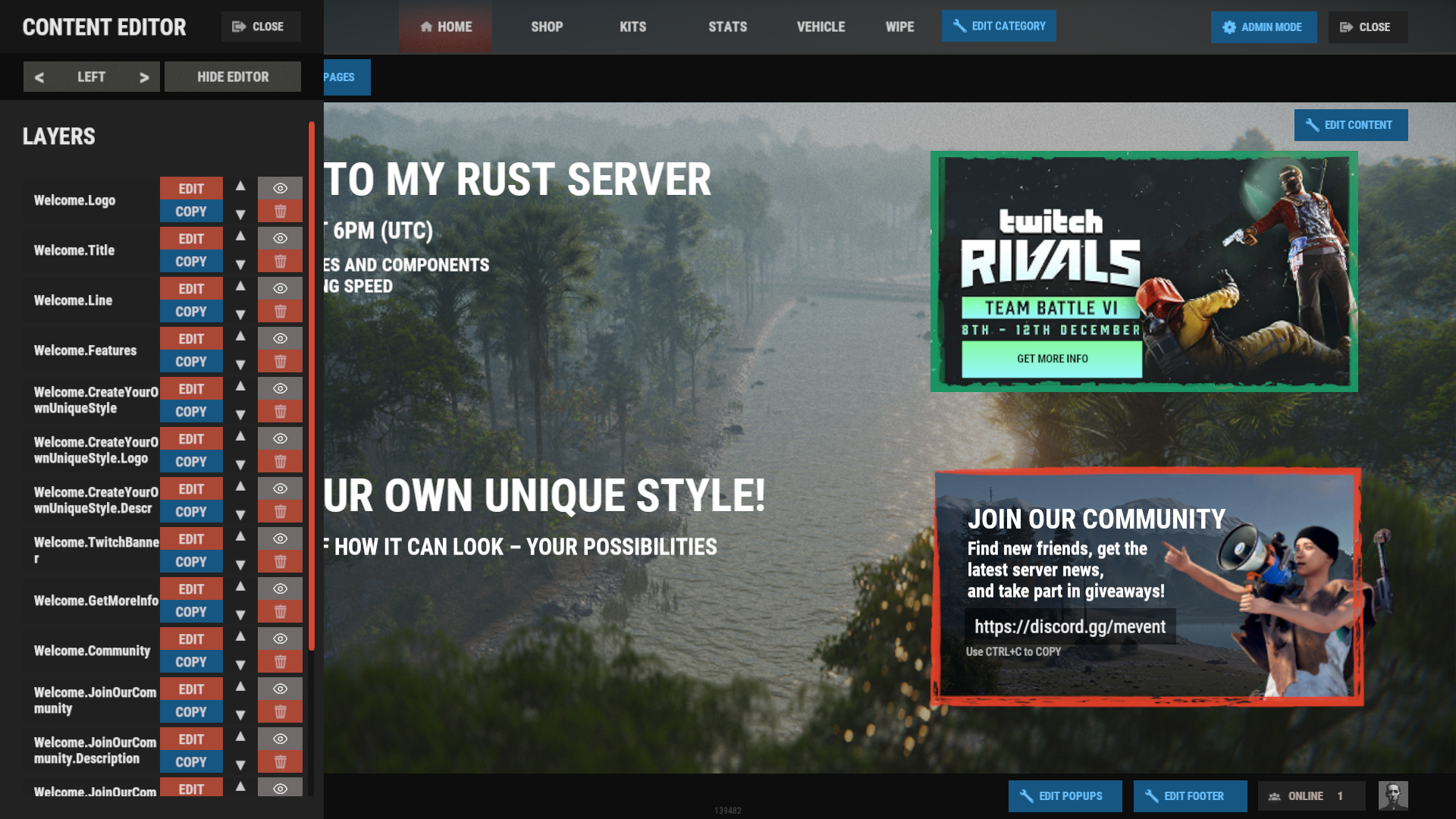Screen dimensions: 1456x819
Task: Switch editor position with right chevron
Action: pyautogui.click(x=144, y=77)
